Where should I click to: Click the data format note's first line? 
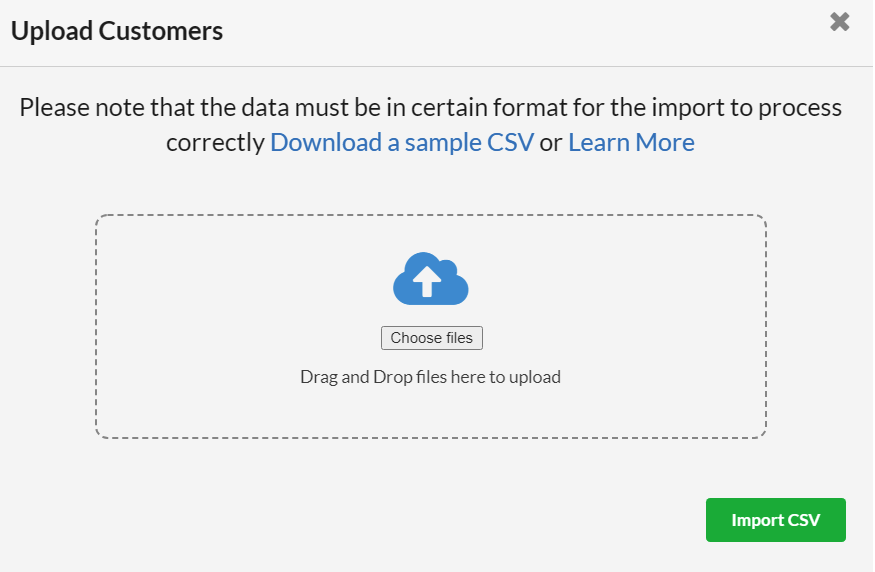[431, 107]
